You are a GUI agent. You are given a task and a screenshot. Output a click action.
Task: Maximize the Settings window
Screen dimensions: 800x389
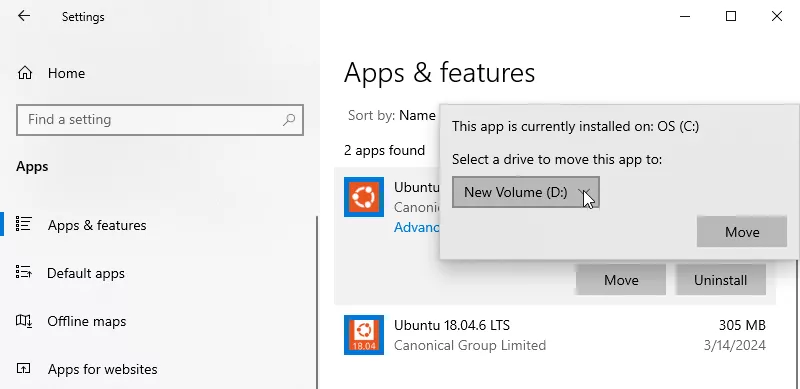pos(731,16)
